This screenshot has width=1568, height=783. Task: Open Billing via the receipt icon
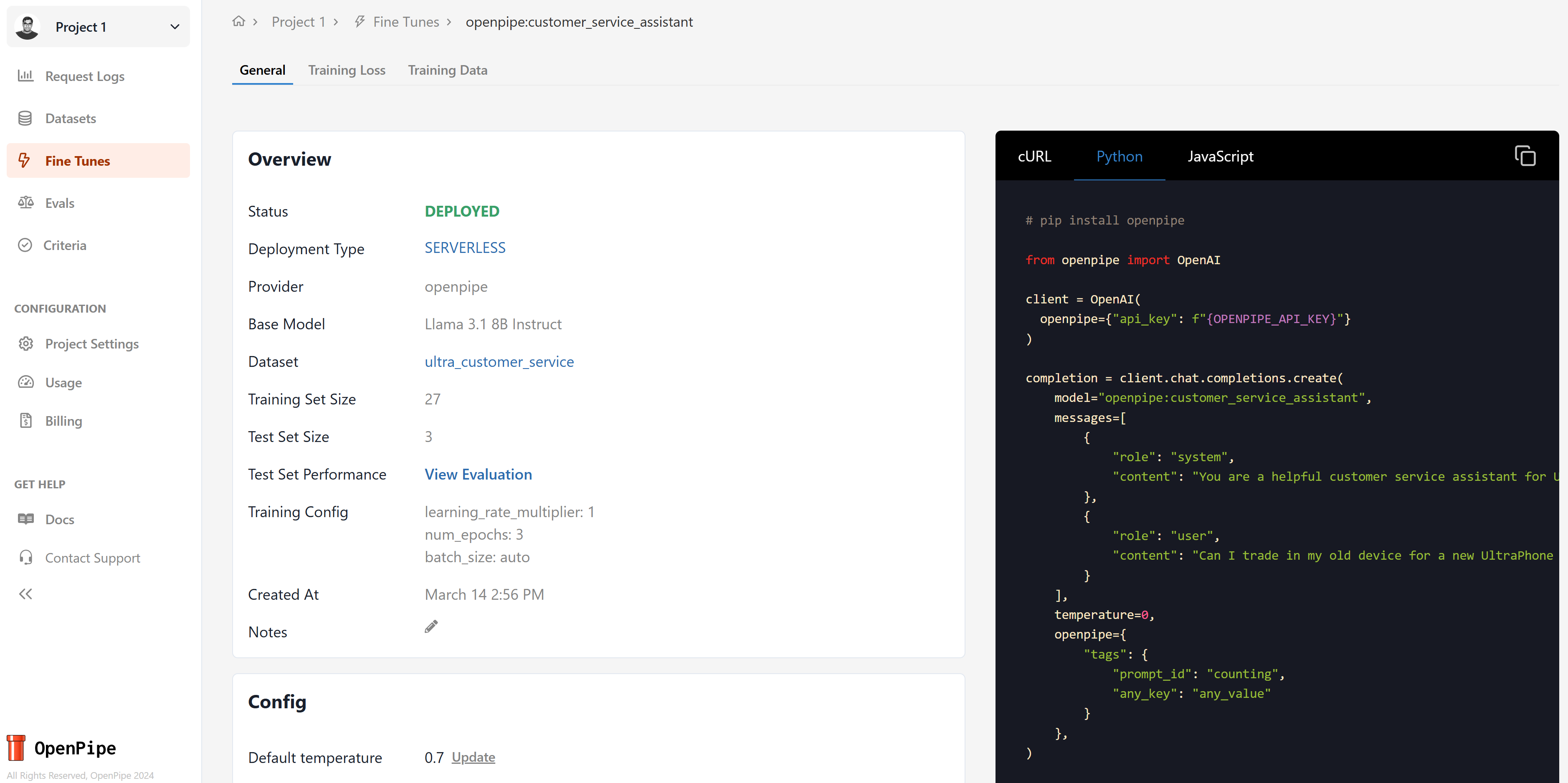coord(25,420)
